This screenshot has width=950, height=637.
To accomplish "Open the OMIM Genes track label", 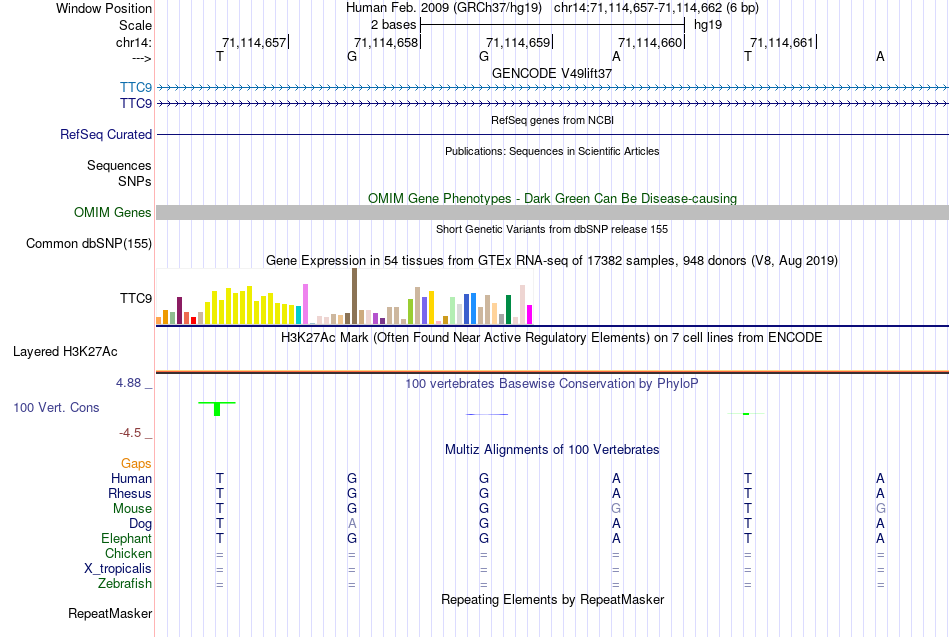I will [113, 212].
